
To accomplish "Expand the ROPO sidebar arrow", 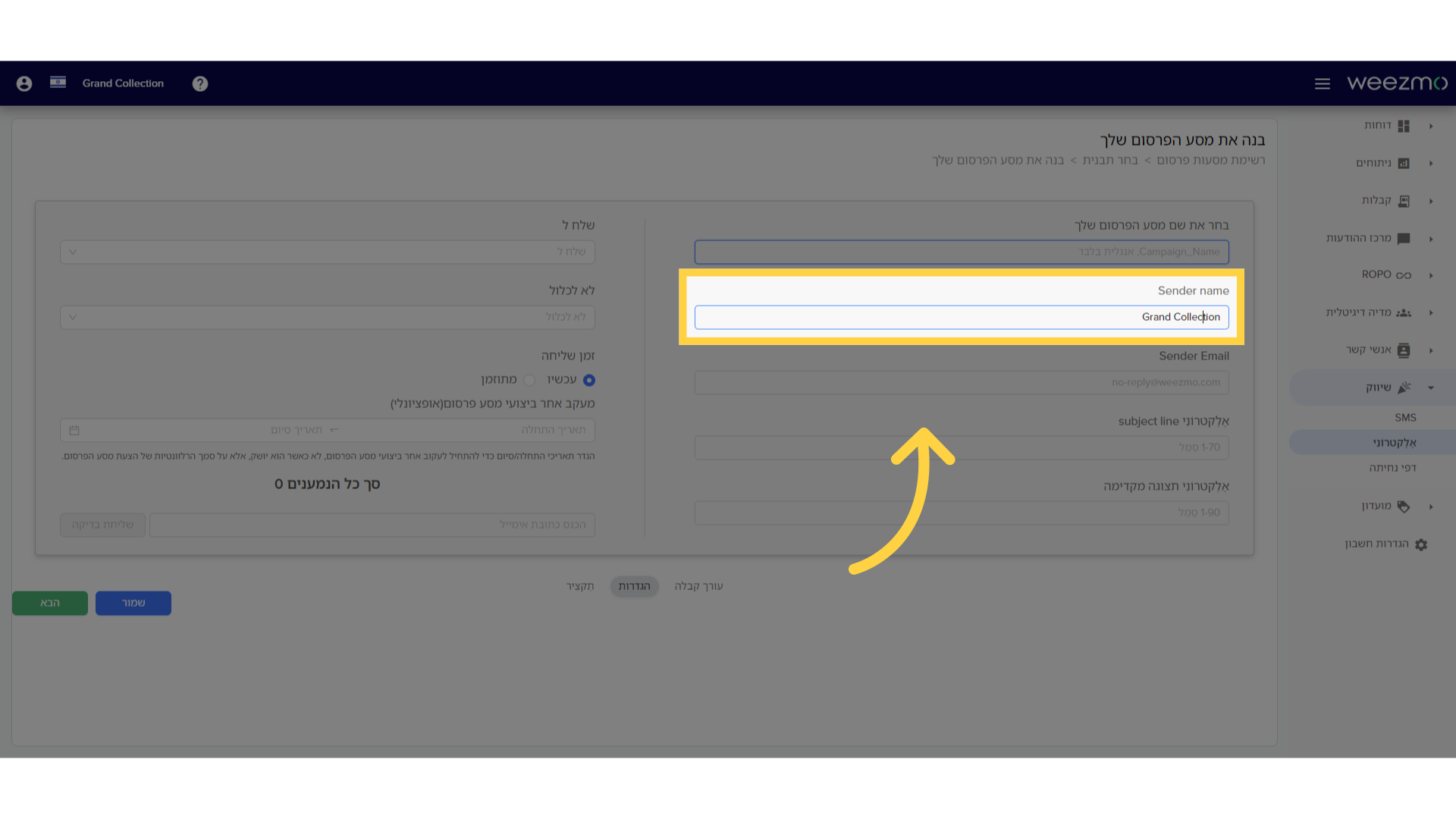I will click(1431, 275).
